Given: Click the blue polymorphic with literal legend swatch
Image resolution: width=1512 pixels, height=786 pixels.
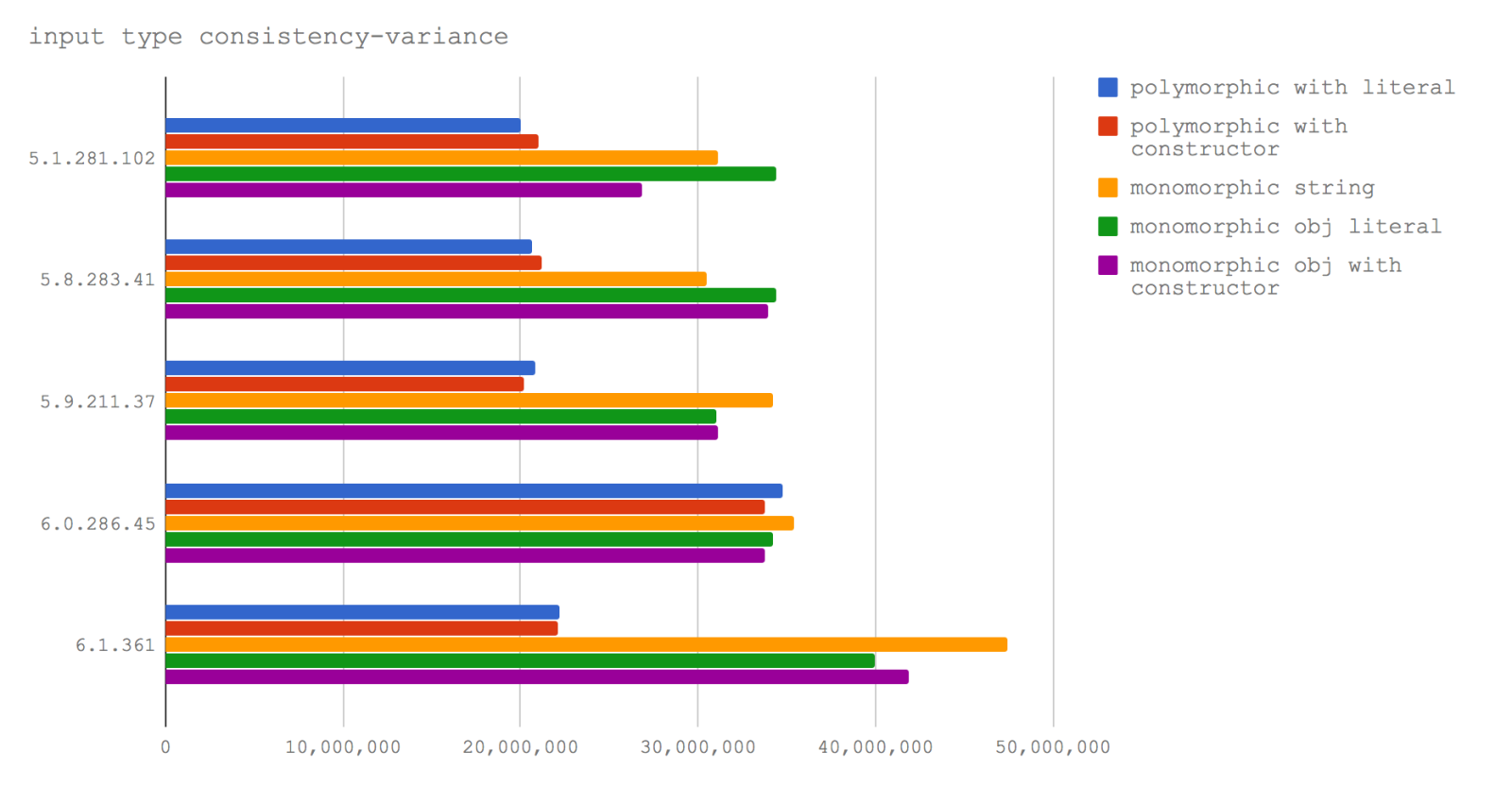Looking at the screenshot, I should [1108, 88].
